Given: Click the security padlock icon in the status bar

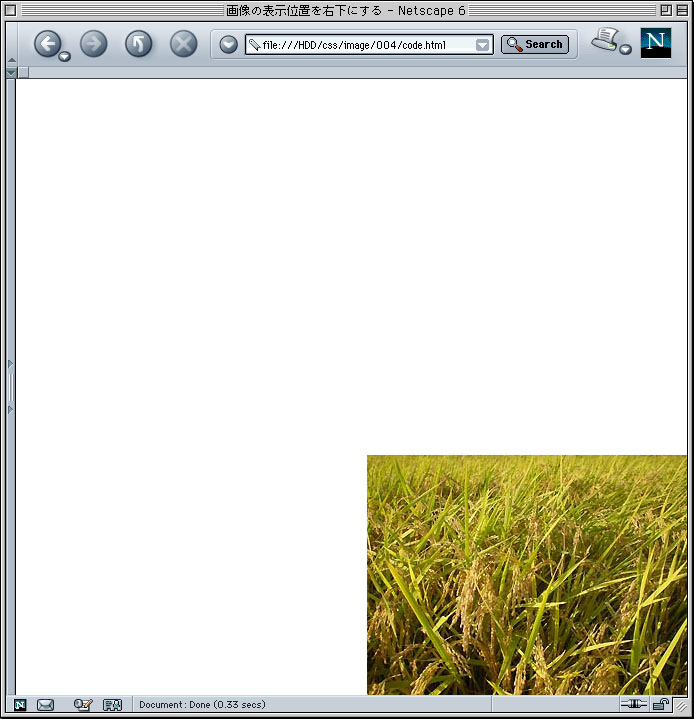Looking at the screenshot, I should (x=661, y=704).
